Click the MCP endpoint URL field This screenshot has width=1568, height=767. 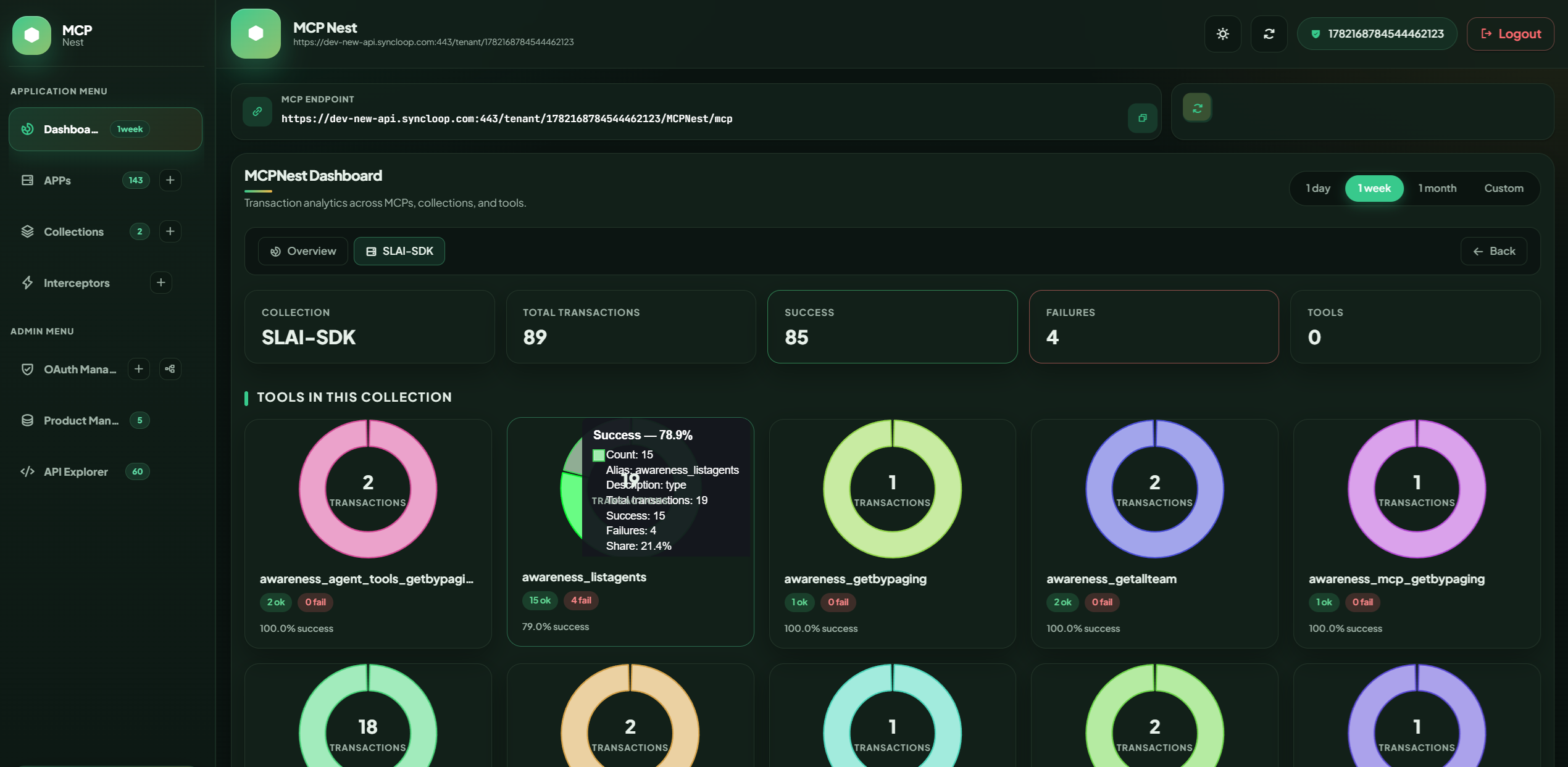click(507, 118)
